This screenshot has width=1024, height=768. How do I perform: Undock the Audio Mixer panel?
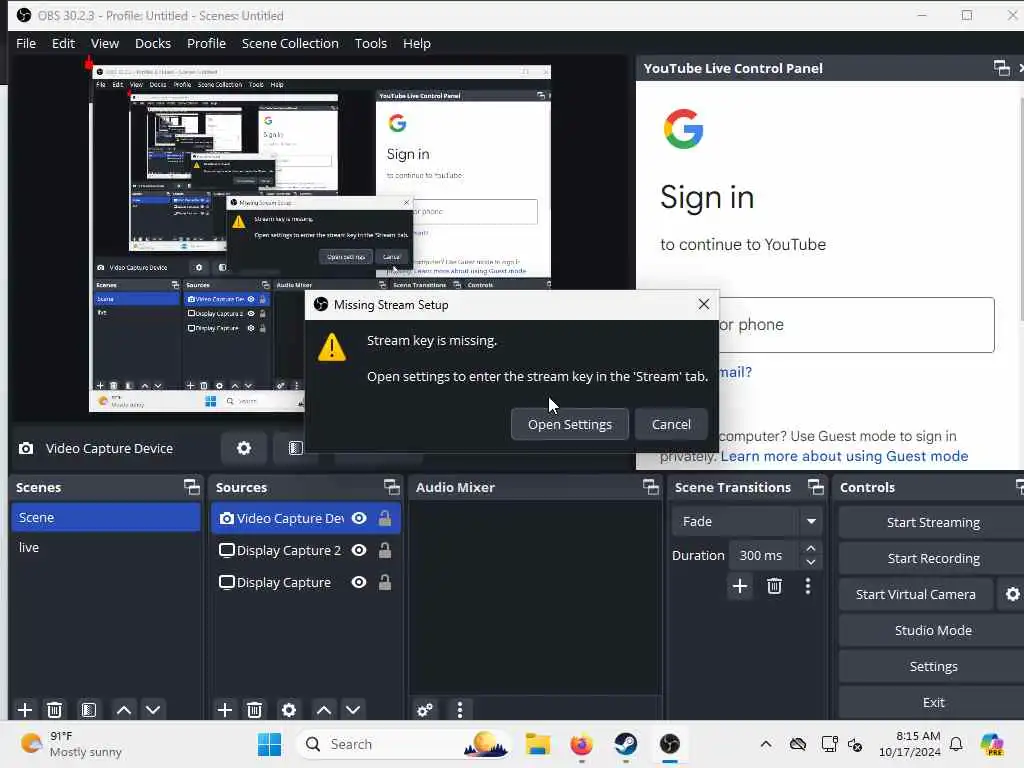click(x=650, y=487)
